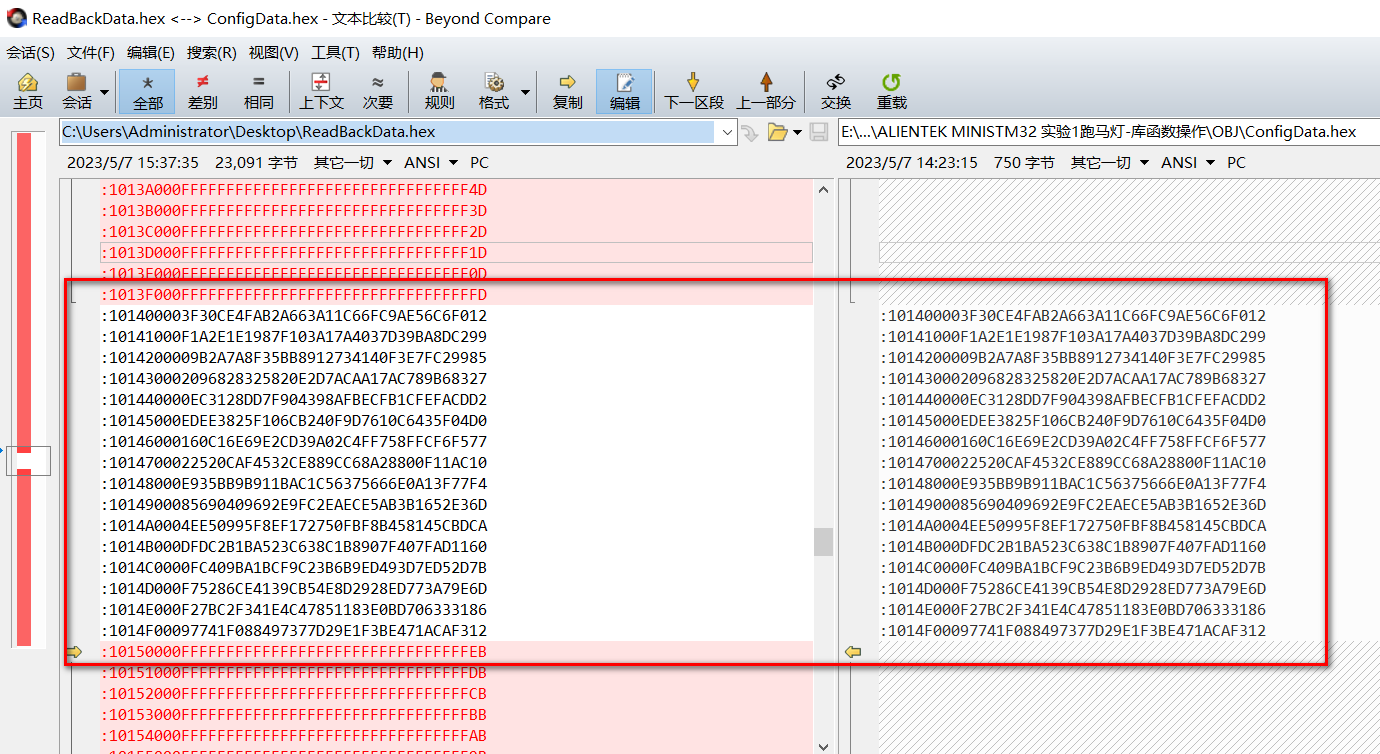Expand the 格式 format dropdown arrow
The image size is (1380, 754).
[x=526, y=91]
